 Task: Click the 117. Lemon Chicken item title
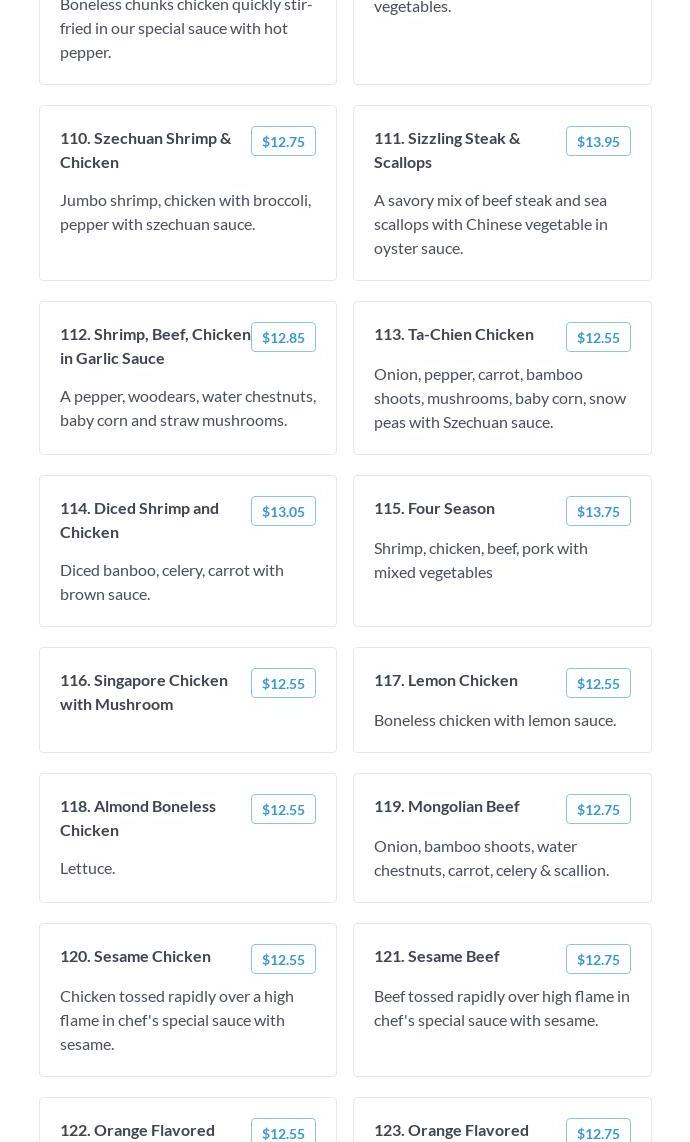(x=446, y=680)
